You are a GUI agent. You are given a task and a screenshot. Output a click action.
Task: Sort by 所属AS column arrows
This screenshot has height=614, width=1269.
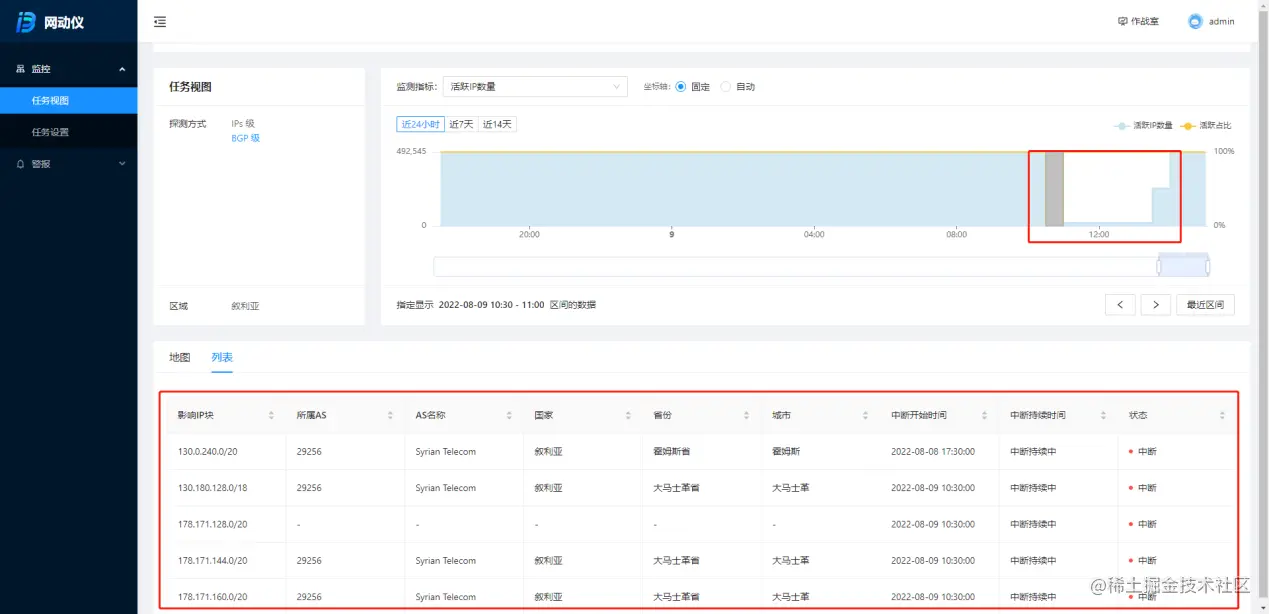pyautogui.click(x=390, y=415)
